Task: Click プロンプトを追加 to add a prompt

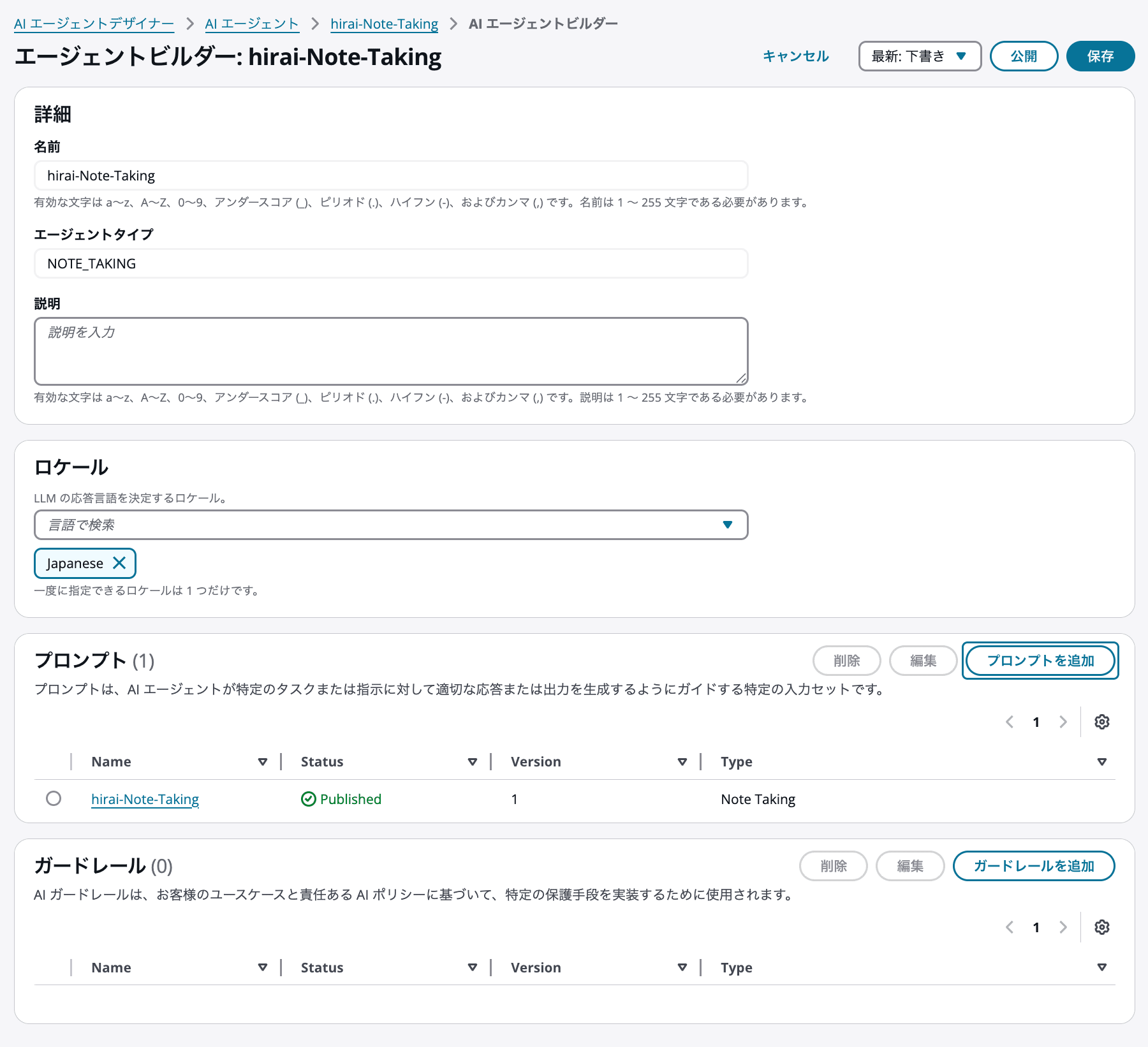Action: (x=1040, y=661)
